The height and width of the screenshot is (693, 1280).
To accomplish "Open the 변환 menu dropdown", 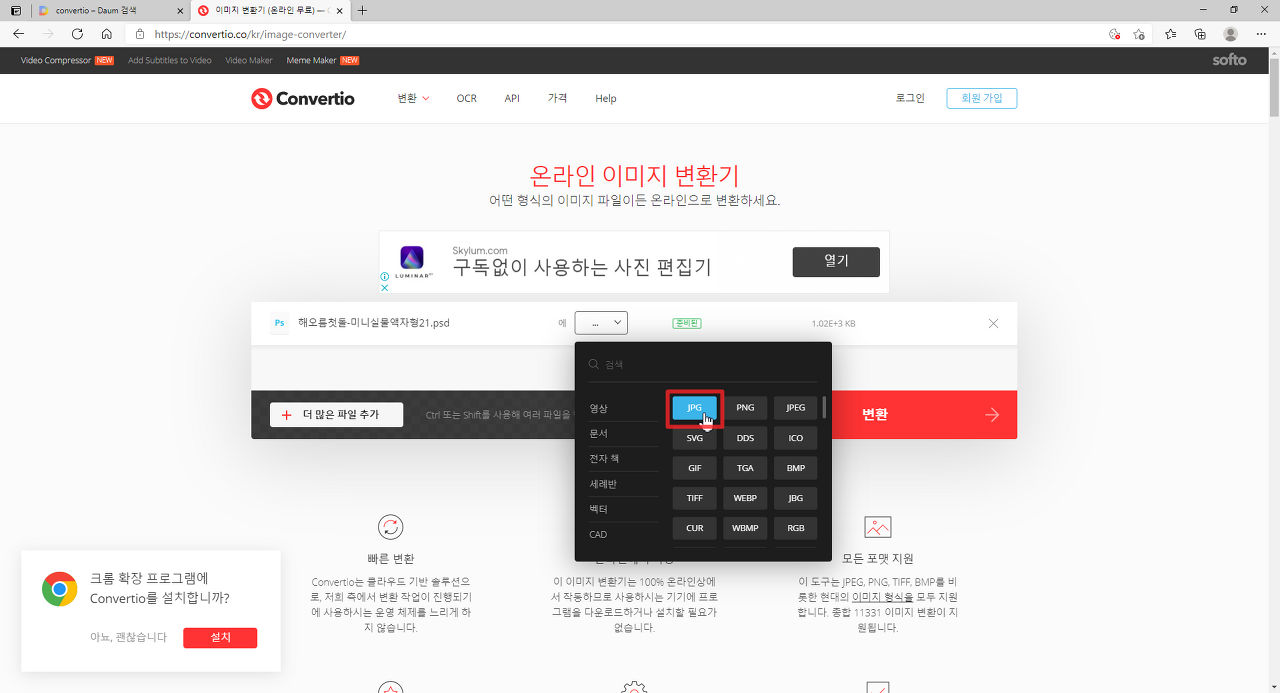I will point(413,98).
